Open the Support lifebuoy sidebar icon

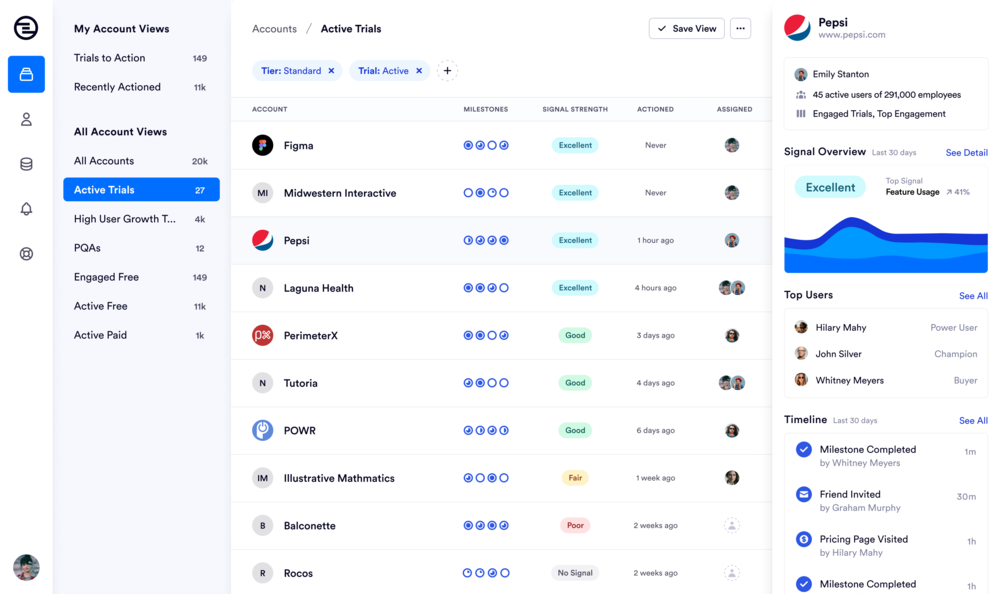(26, 254)
